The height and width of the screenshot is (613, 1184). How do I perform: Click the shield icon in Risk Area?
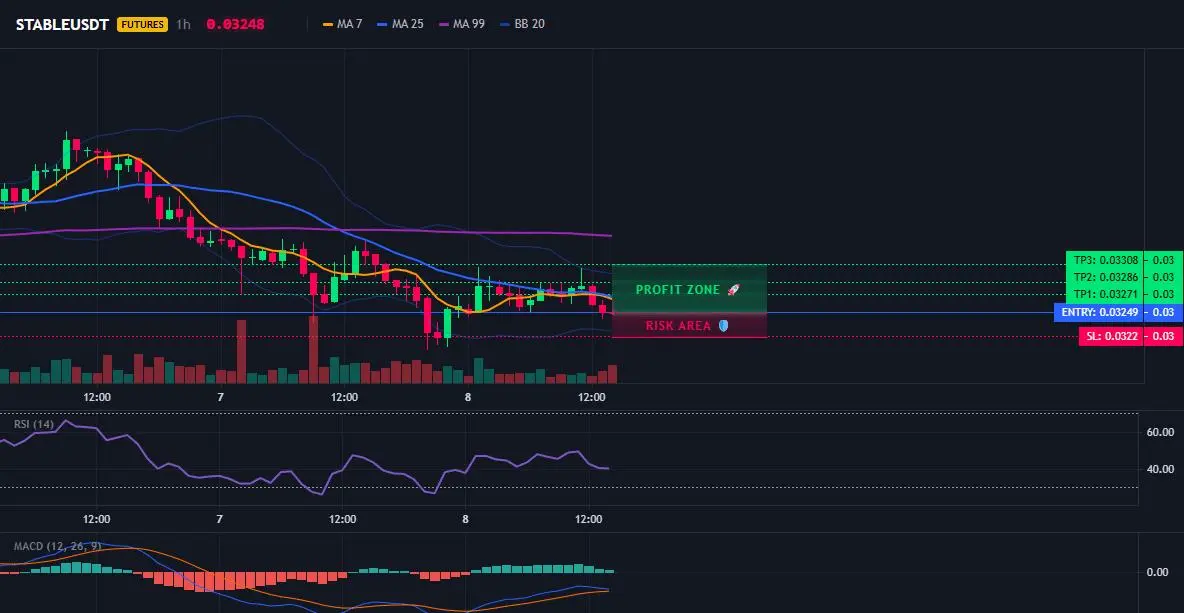coord(723,325)
